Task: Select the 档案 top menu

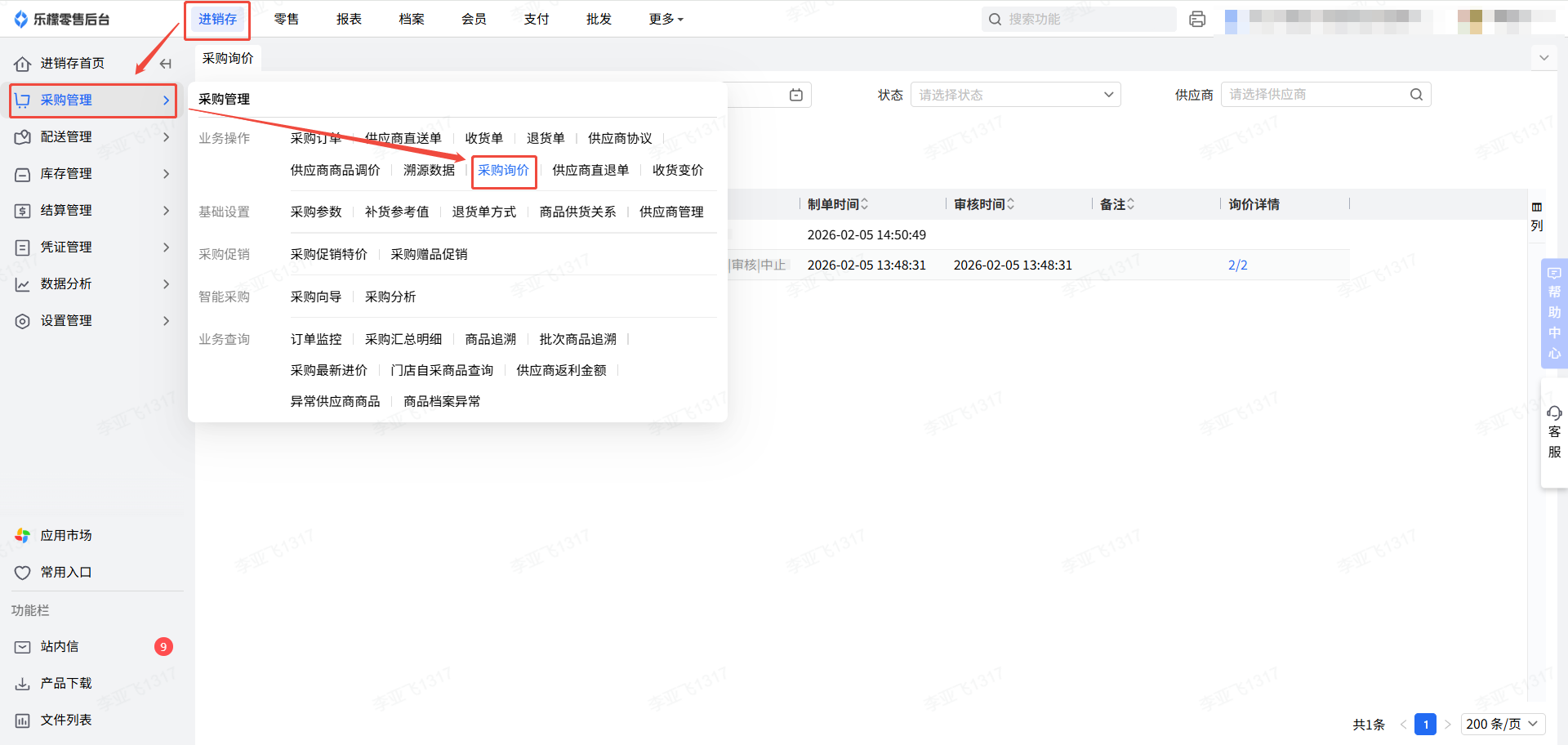Action: coord(412,19)
